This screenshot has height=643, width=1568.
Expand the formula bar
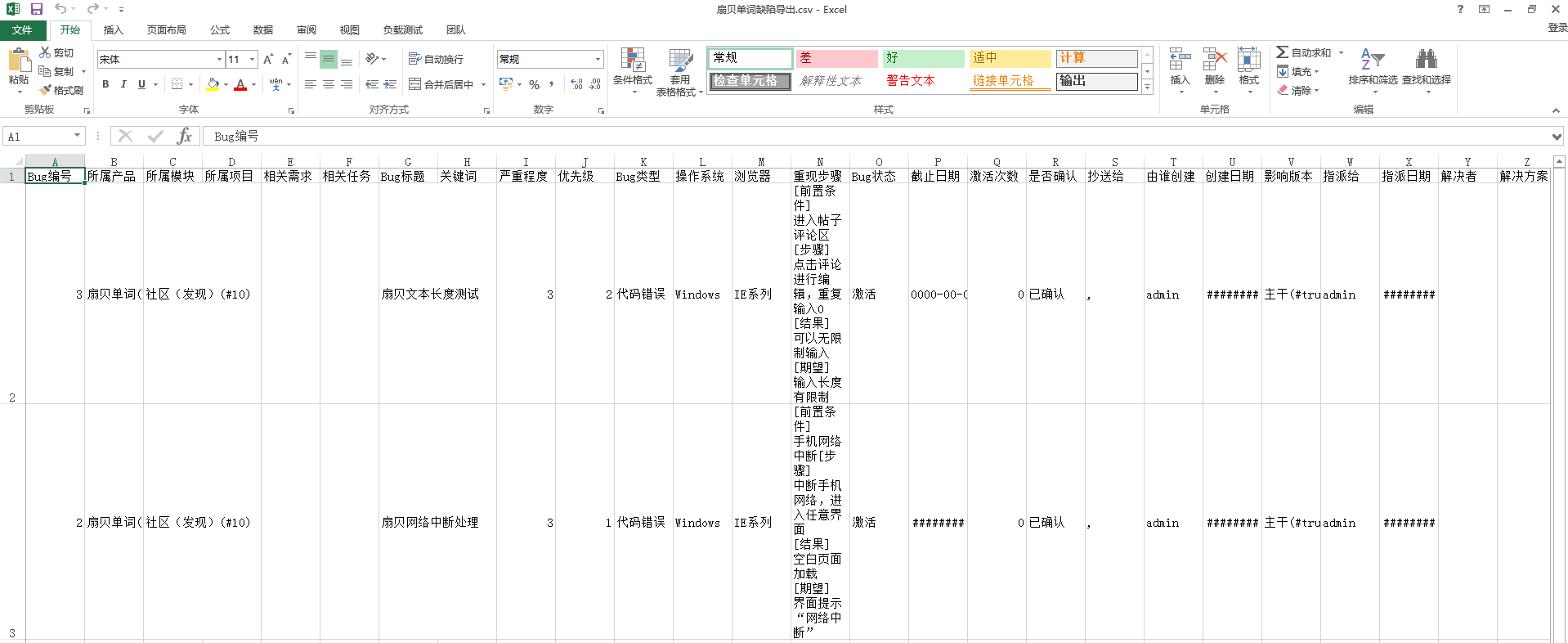pyautogui.click(x=1557, y=137)
